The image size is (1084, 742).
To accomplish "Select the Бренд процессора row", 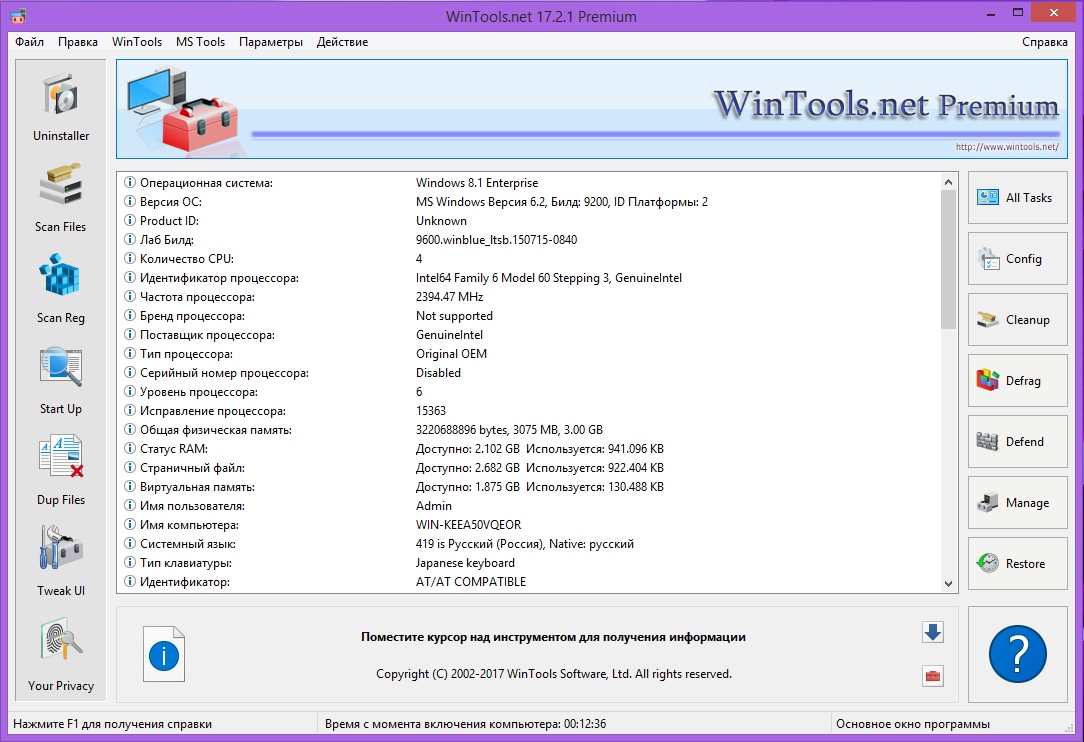I will (x=529, y=316).
